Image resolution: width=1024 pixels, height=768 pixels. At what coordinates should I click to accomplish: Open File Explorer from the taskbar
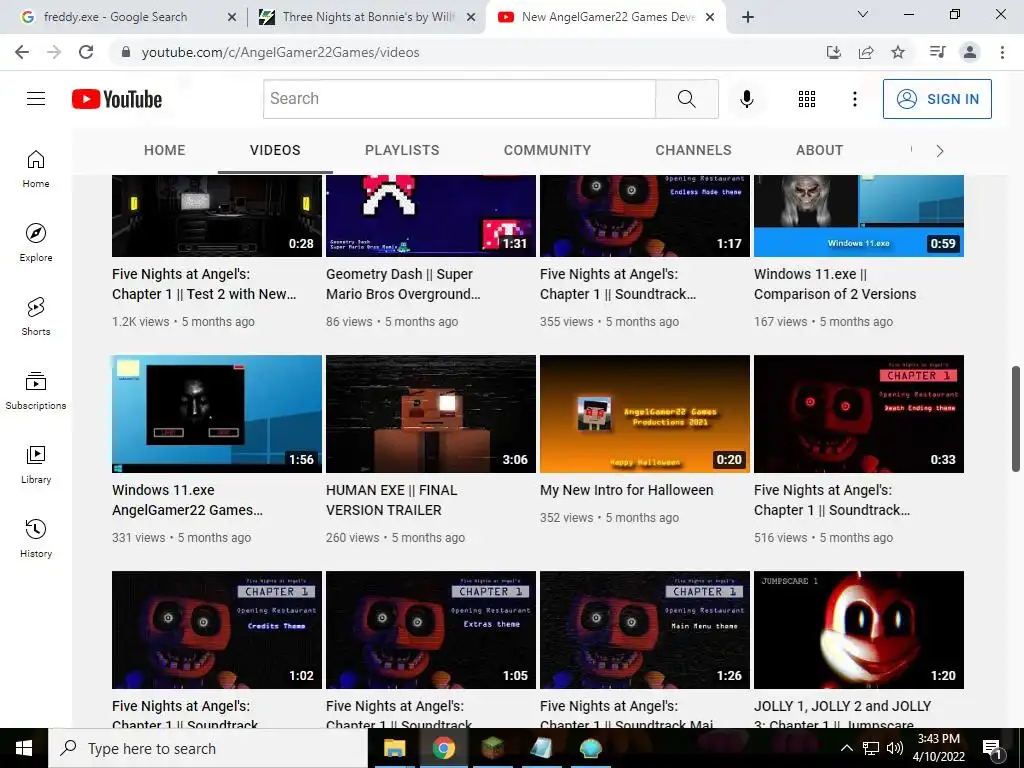tap(394, 748)
